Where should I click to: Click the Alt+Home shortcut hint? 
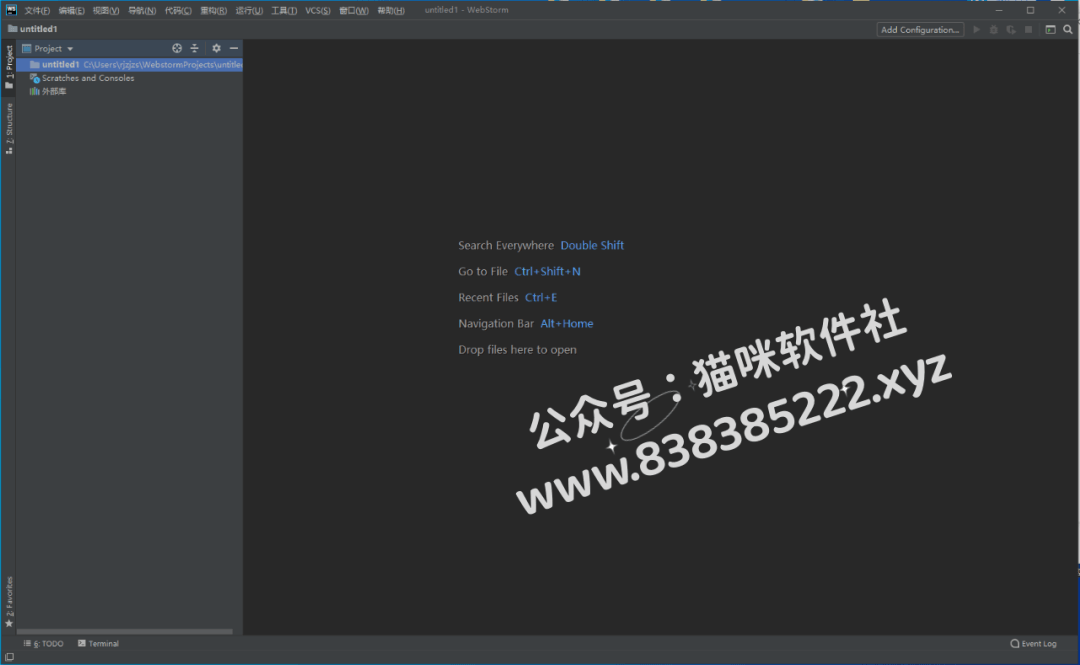coord(567,324)
